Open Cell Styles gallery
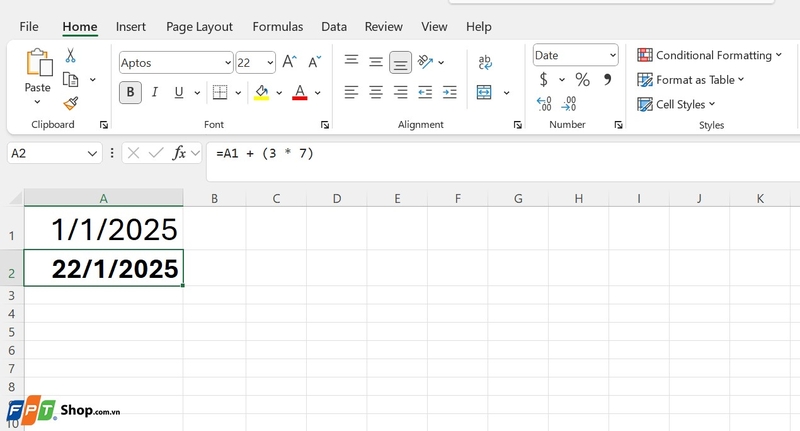This screenshot has height=431, width=800. (x=676, y=104)
